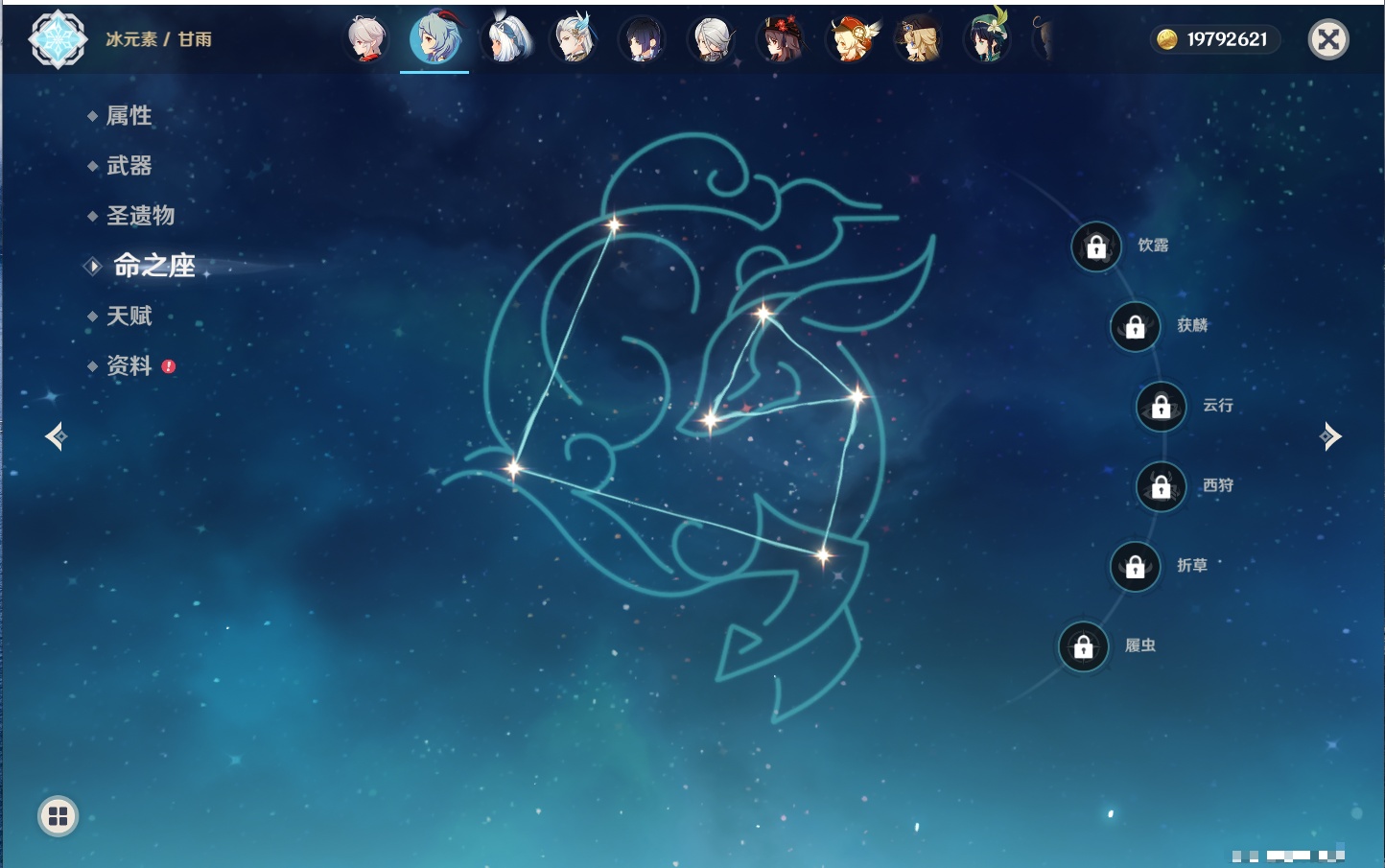Select Kazuha's avatar in character bar
The width and height of the screenshot is (1385, 868).
pyautogui.click(x=366, y=40)
